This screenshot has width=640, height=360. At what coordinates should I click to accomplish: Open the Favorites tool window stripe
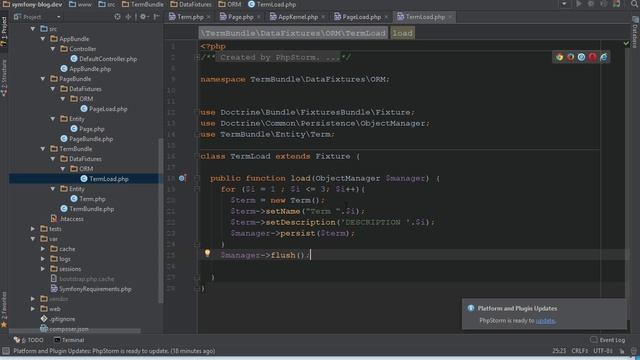tap(4, 310)
